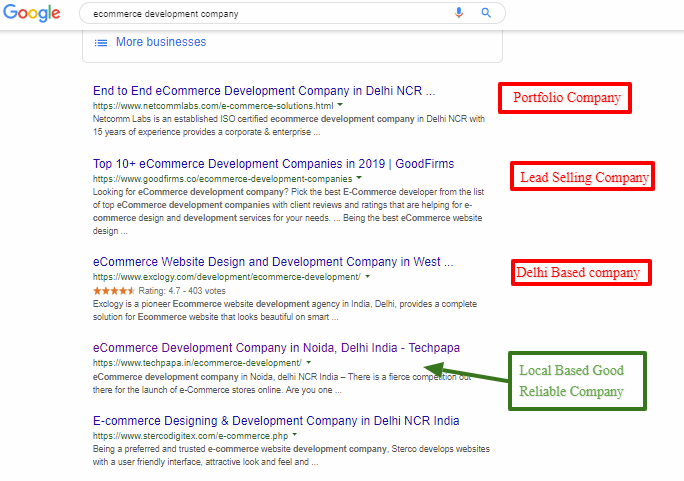Viewport: 684px width, 481px height.
Task: Click the 'Looking for eCommerce development company?' snippet
Action: (288, 211)
